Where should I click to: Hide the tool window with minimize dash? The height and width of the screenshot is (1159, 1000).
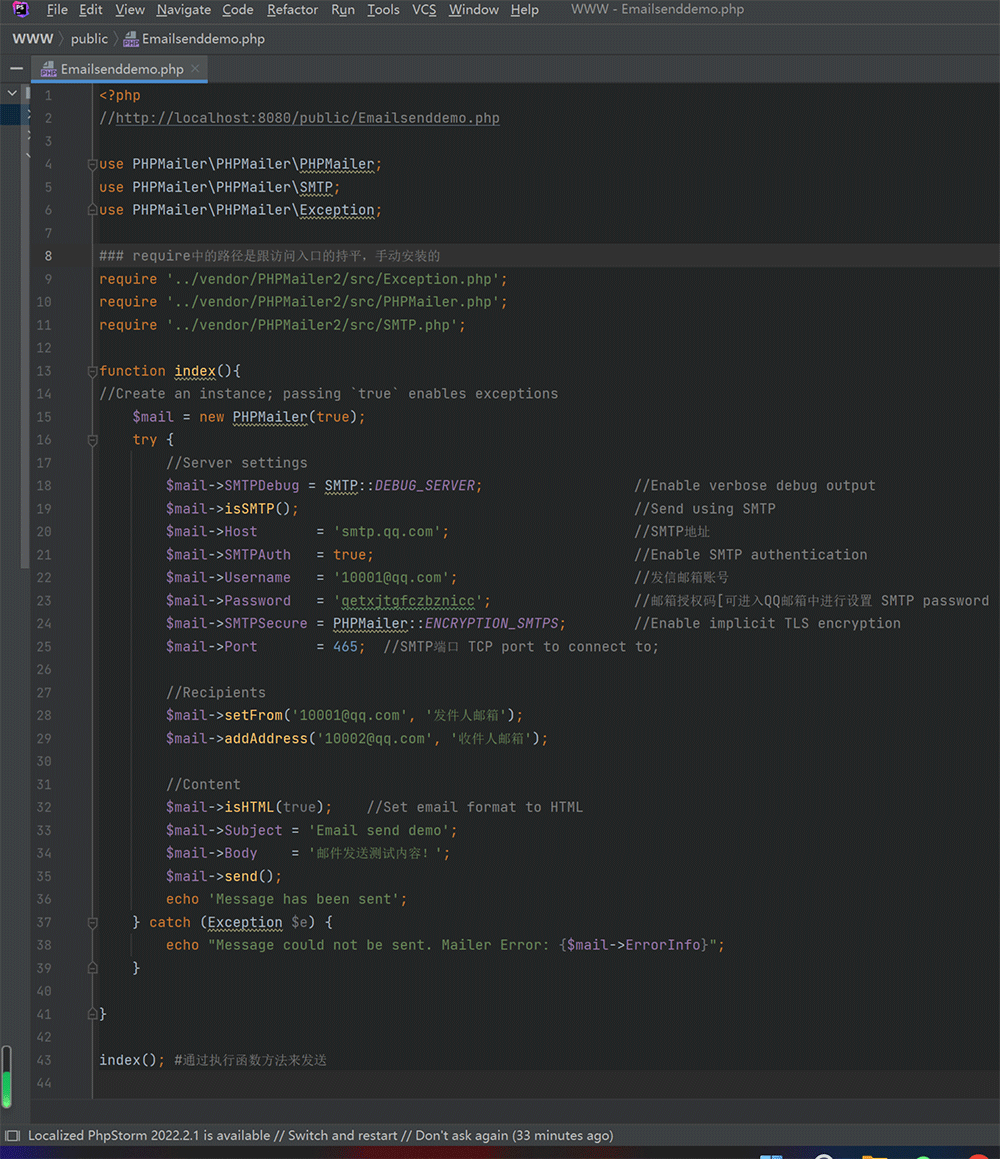coord(15,69)
